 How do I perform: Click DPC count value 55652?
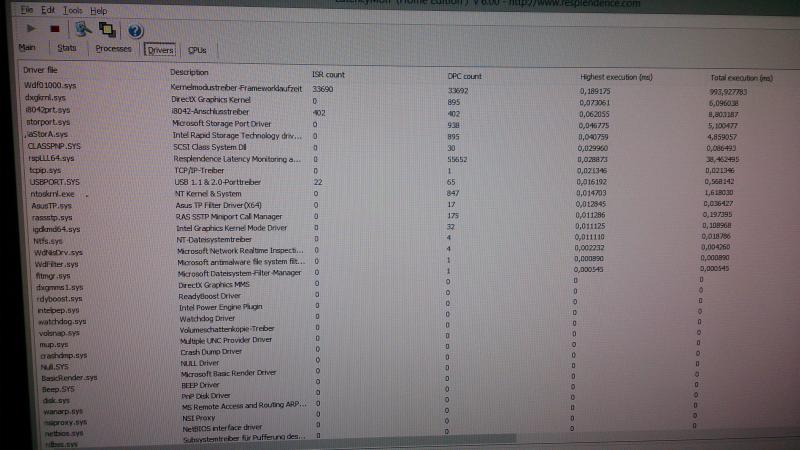pyautogui.click(x=457, y=159)
